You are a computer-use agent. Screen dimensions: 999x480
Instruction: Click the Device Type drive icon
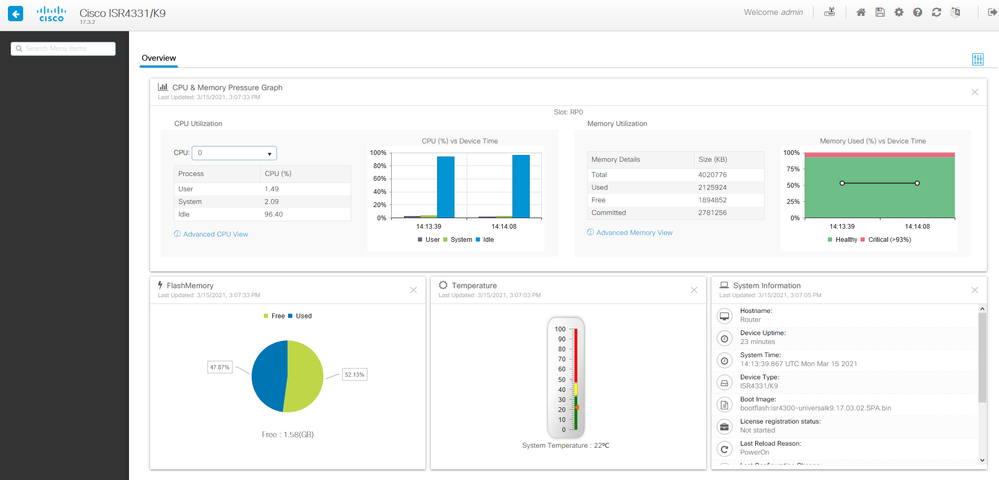[x=724, y=383]
